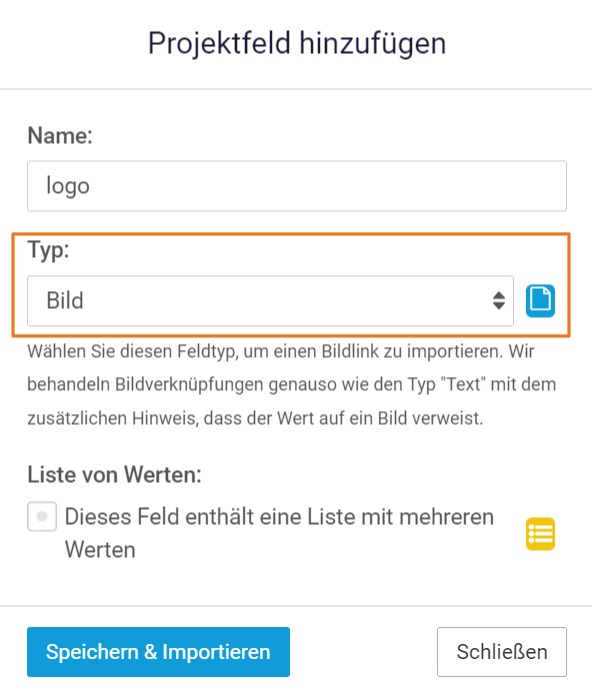The height and width of the screenshot is (695, 592).
Task: Click the Speichern & Importieren button
Action: (158, 652)
